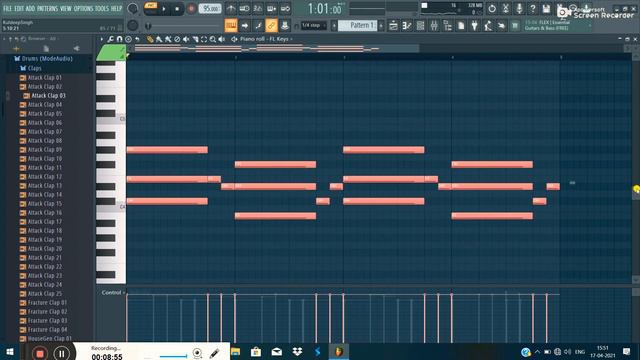Viewport: 640px width, 360px height.
Task: Select the Slice tool in piano roll
Action: coord(195,39)
